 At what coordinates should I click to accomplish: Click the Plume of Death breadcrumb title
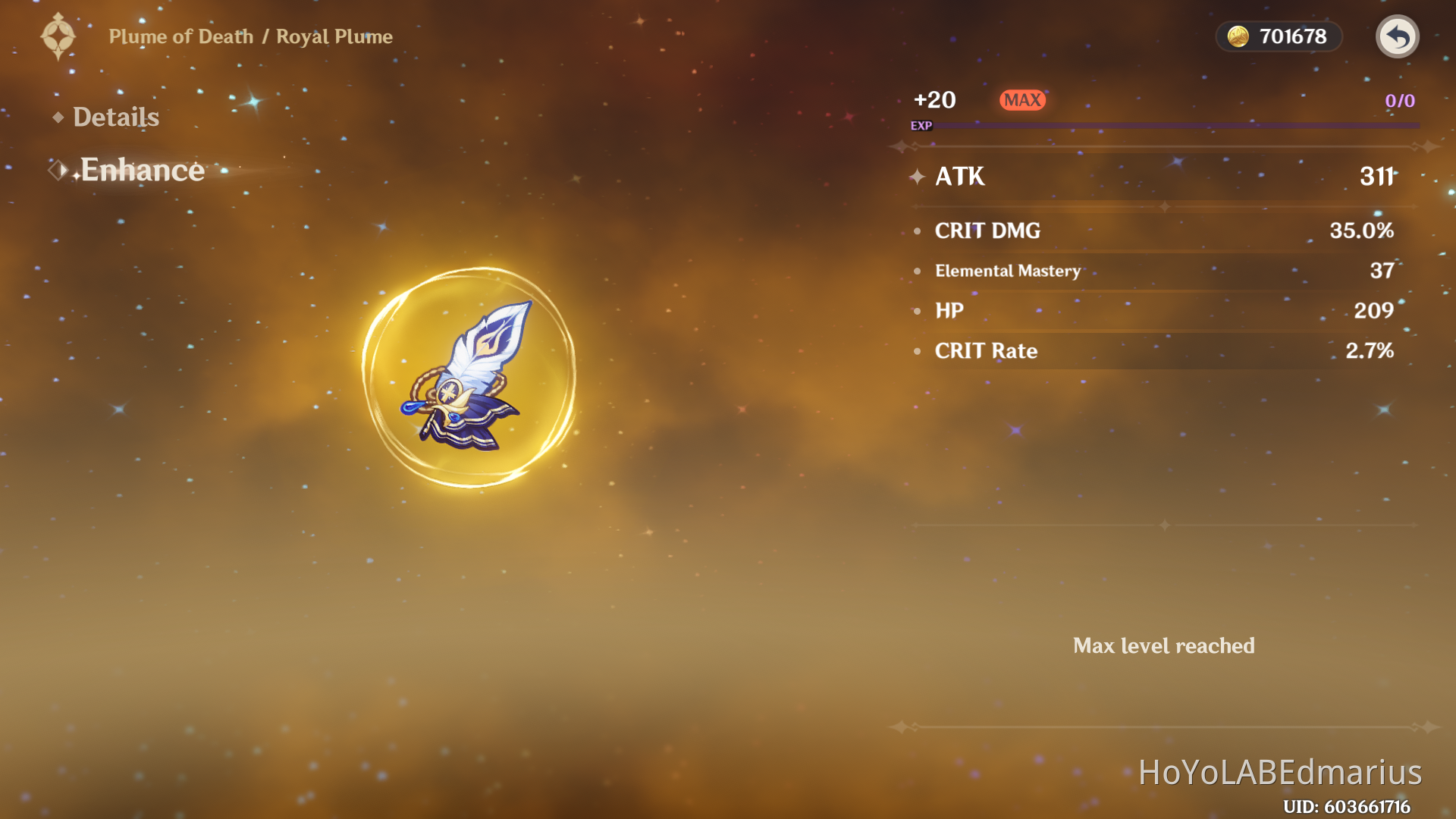180,36
